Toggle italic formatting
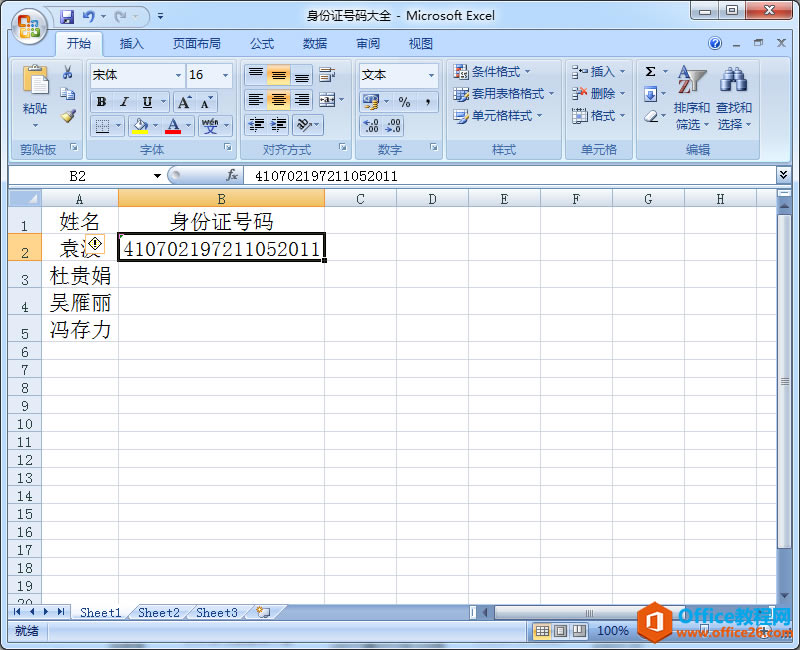The height and width of the screenshot is (650, 800). tap(124, 102)
